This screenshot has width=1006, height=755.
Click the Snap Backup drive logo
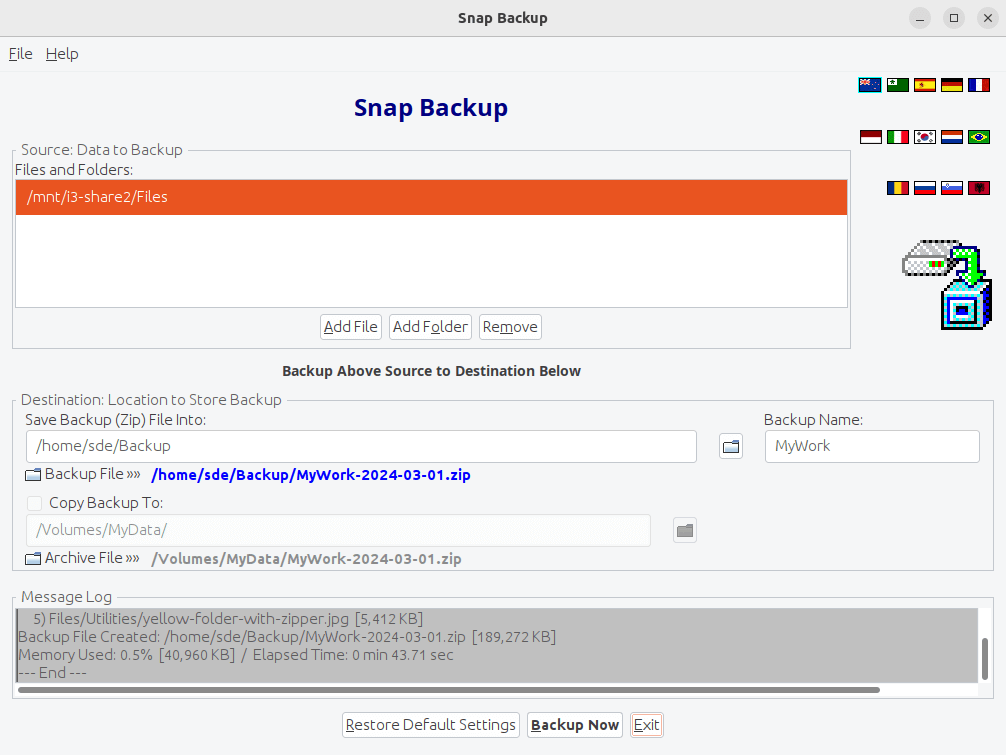[x=947, y=285]
